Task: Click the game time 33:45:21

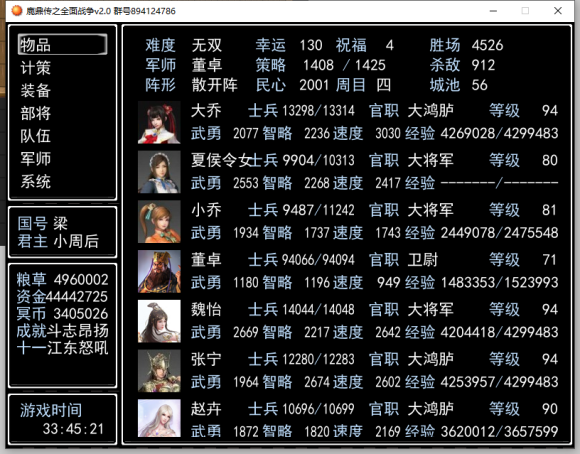Action: [x=73, y=429]
